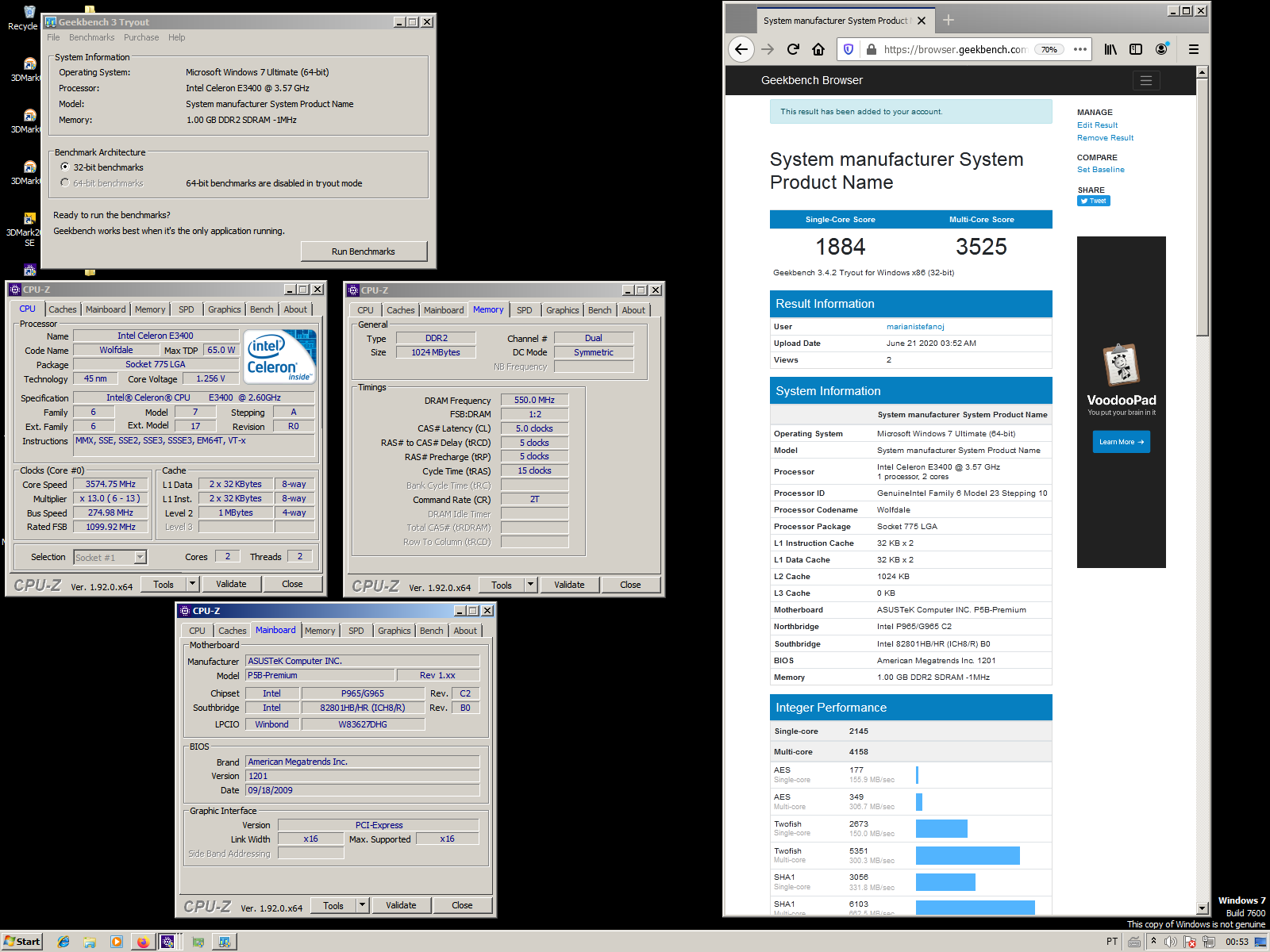Click Close in CPU-Z Memory window

point(630,585)
